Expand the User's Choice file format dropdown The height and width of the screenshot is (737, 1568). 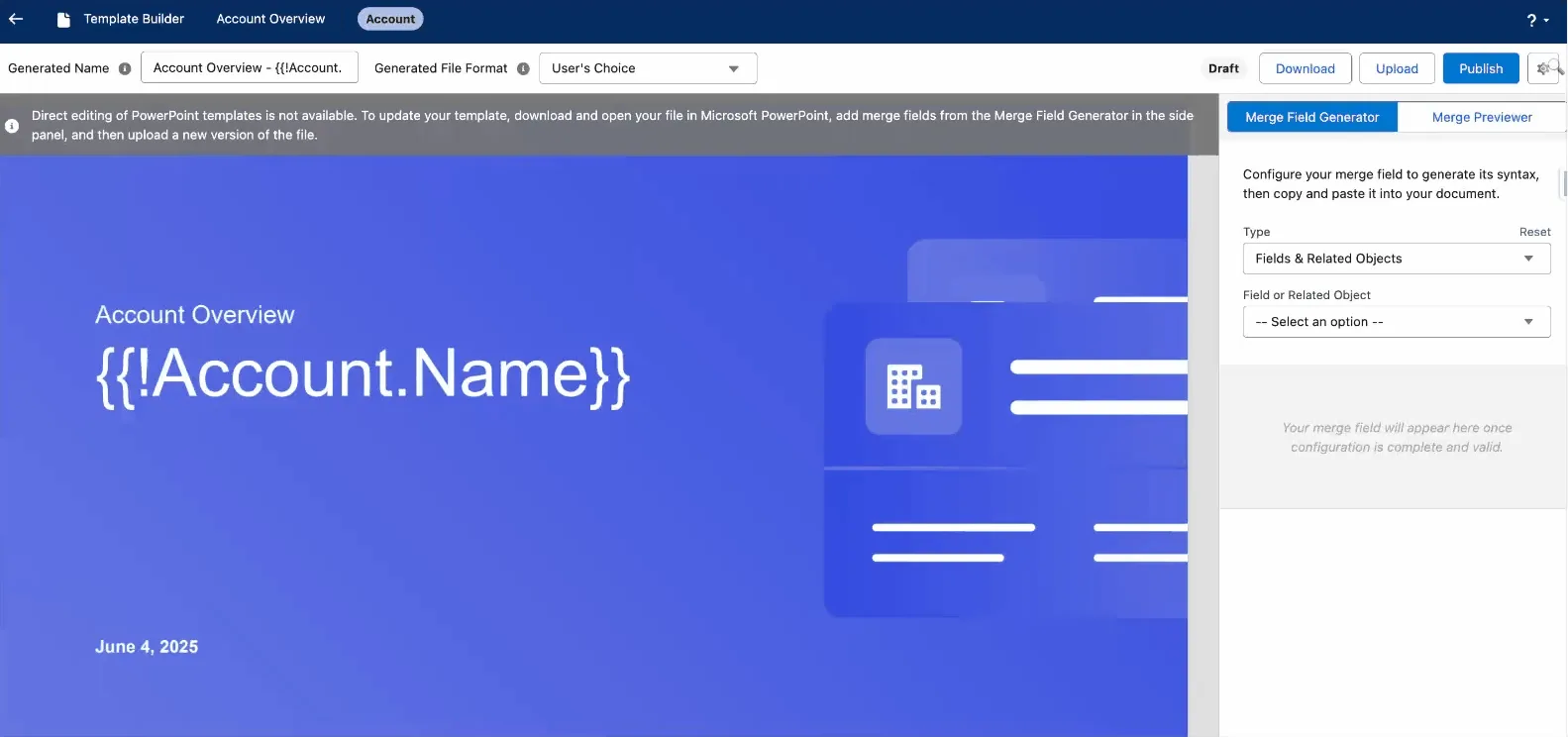648,68
